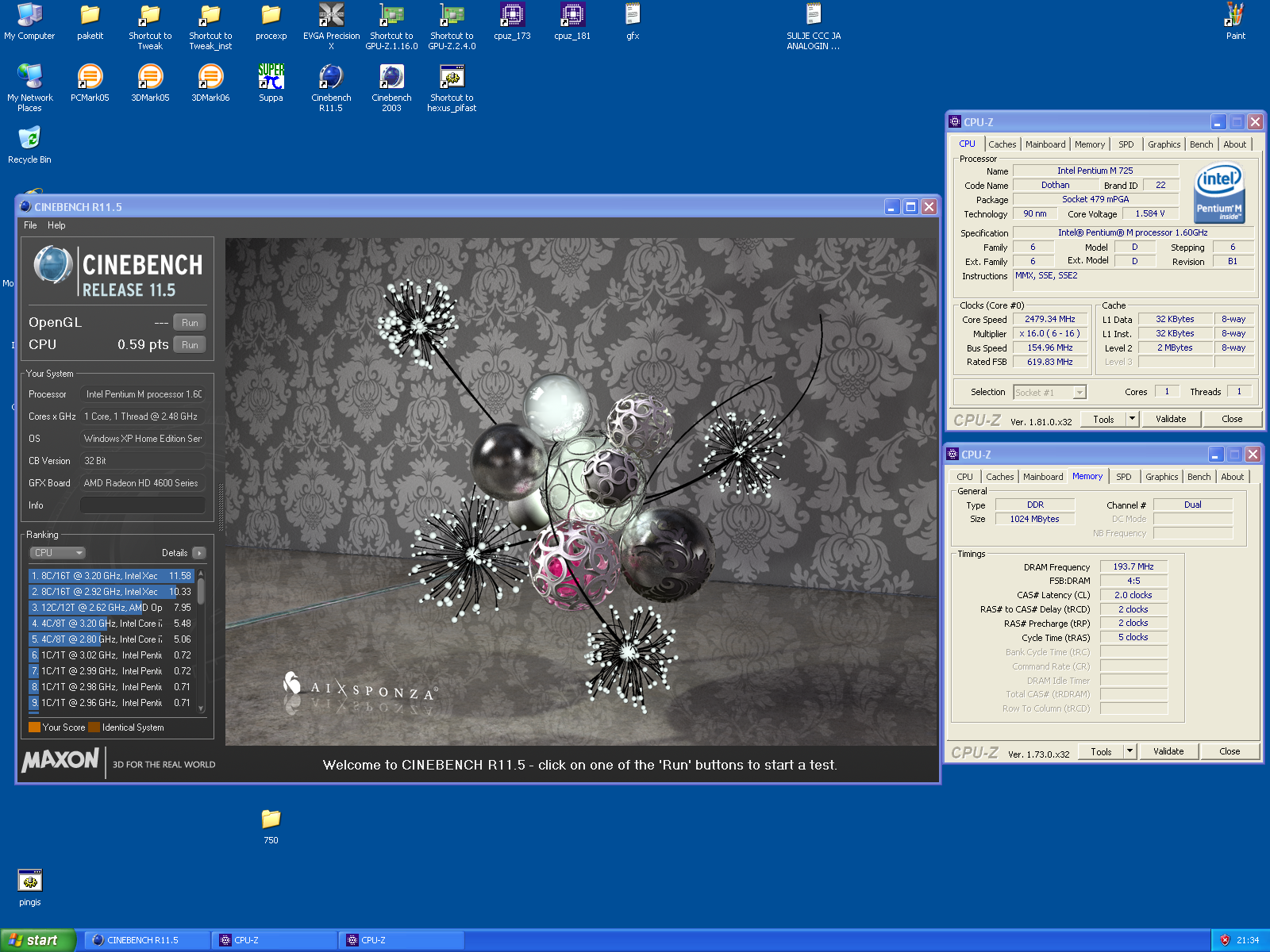Launch pingis desktop icon
This screenshot has width=1270, height=952.
[29, 888]
